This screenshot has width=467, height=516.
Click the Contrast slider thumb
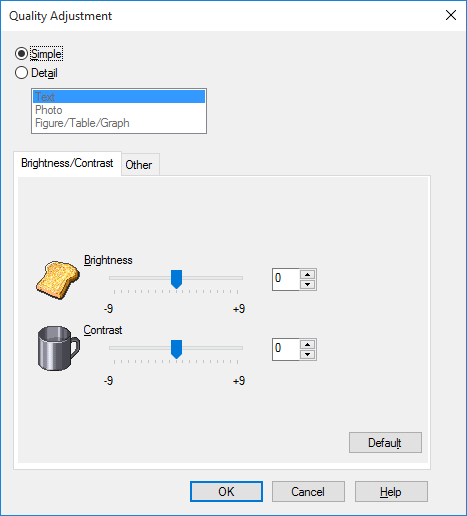176,349
